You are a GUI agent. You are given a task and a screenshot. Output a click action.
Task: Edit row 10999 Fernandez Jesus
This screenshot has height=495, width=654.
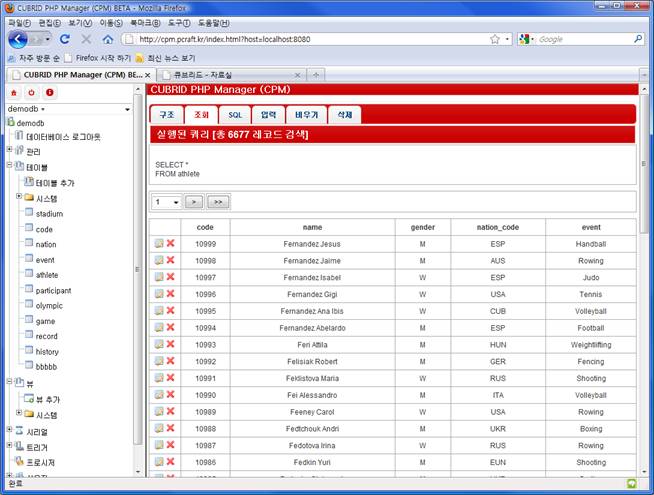point(159,244)
